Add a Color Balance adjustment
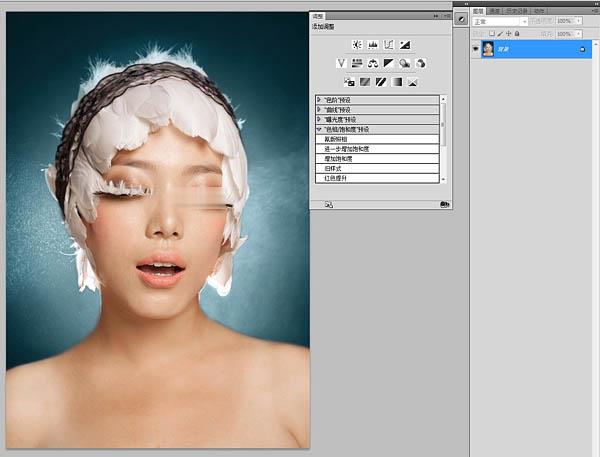Viewport: 600px width, 457px height. point(373,63)
